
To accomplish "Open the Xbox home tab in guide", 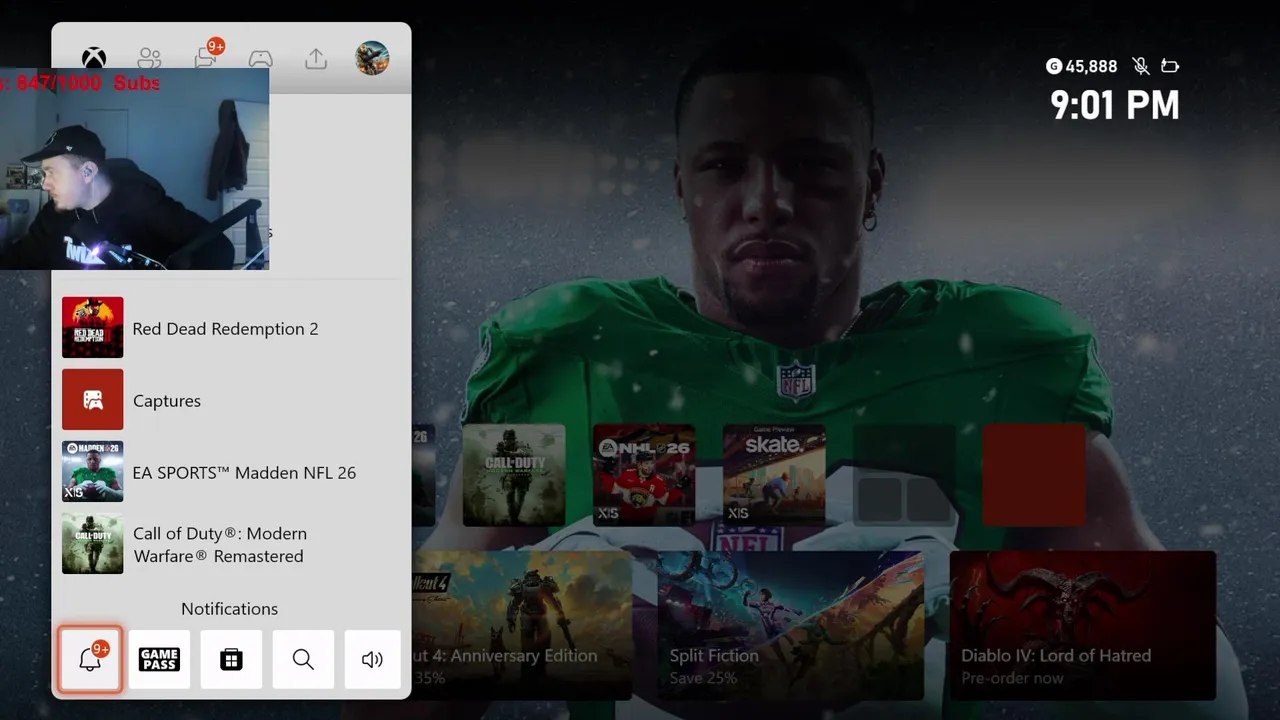I will pyautogui.click(x=94, y=58).
